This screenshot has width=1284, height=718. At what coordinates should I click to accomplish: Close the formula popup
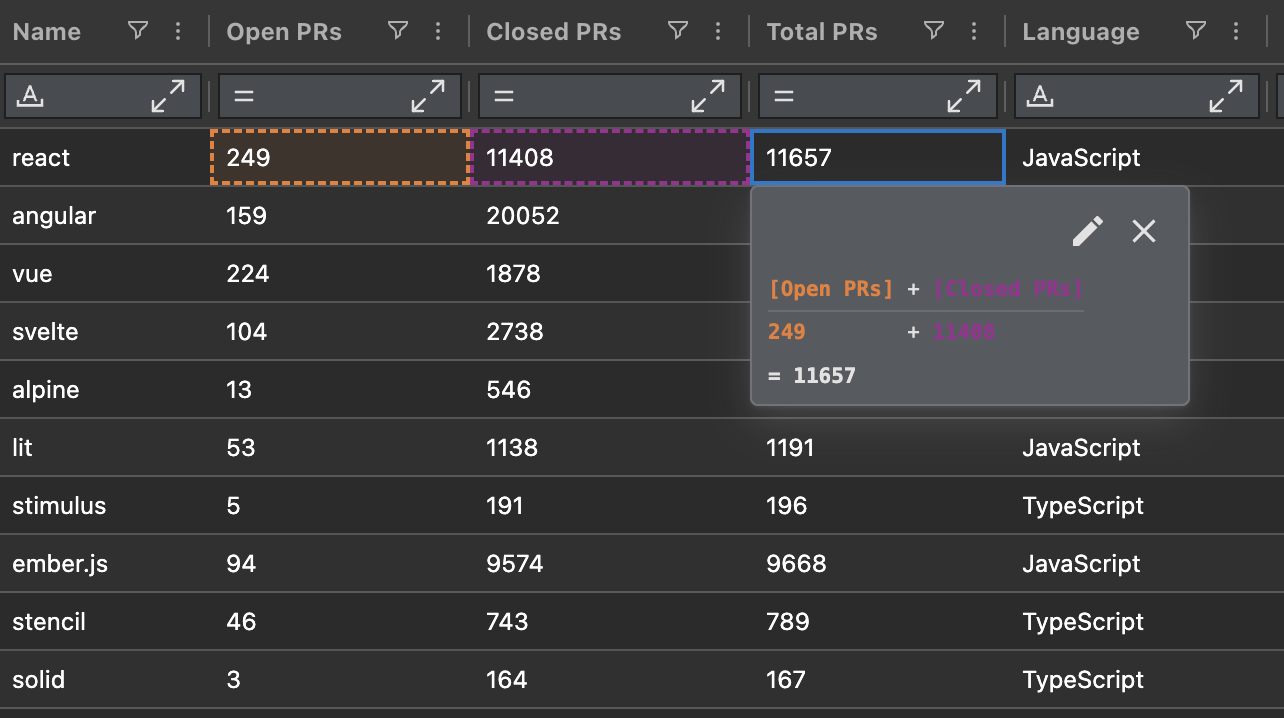tap(1143, 231)
